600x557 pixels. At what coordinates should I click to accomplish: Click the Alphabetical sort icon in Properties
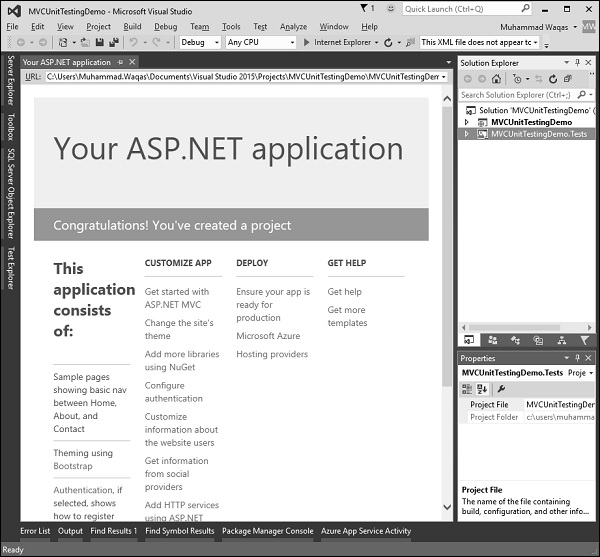(x=482, y=389)
